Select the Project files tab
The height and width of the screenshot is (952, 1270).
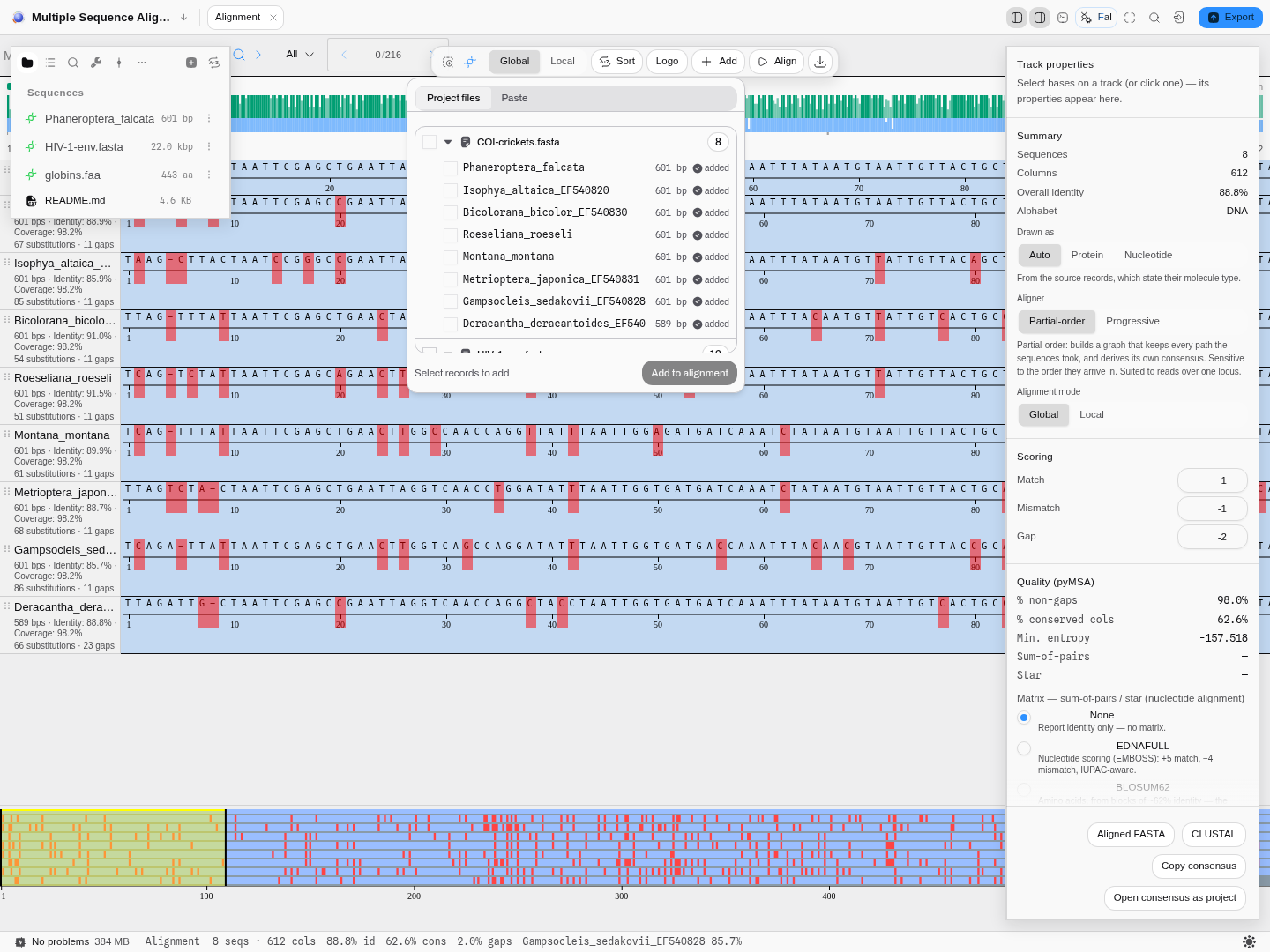pos(453,98)
